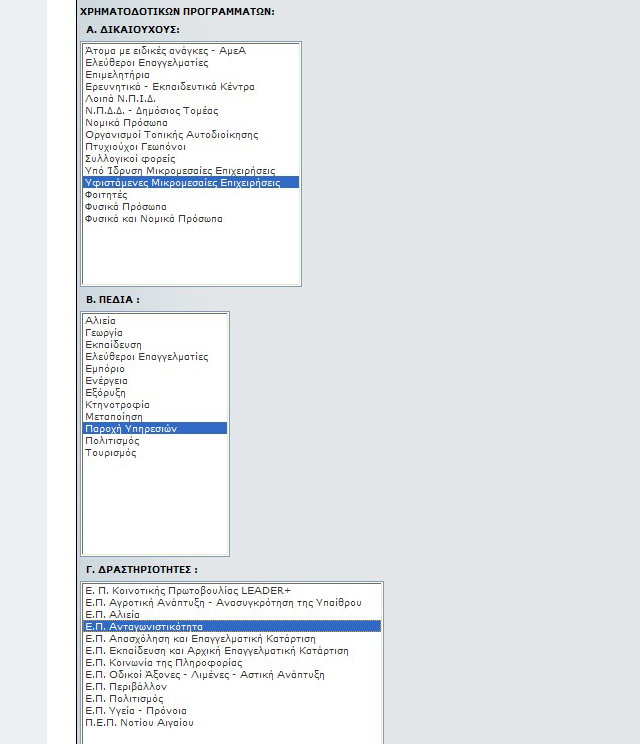Click highlighted 'Παροχή Υπηρεσιών' row
The image size is (640, 744).
(x=155, y=429)
